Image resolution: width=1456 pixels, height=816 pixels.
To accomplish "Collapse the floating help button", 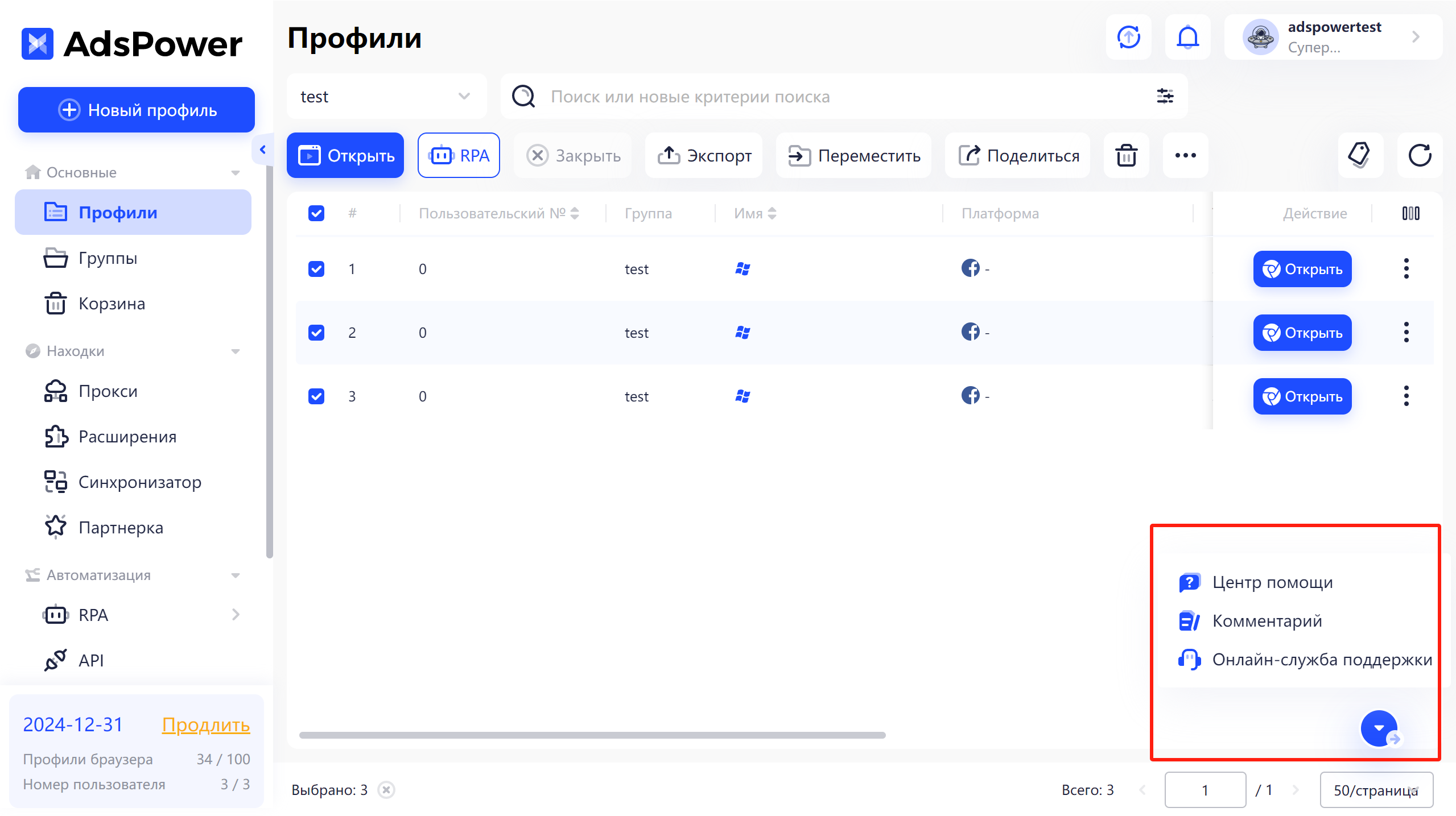I will coord(1379,728).
